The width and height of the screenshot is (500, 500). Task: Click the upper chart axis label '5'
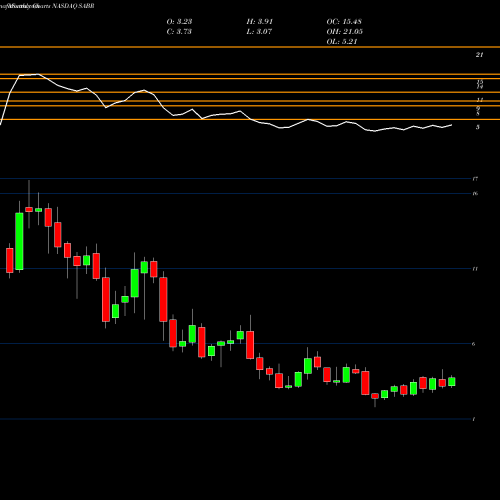478,127
